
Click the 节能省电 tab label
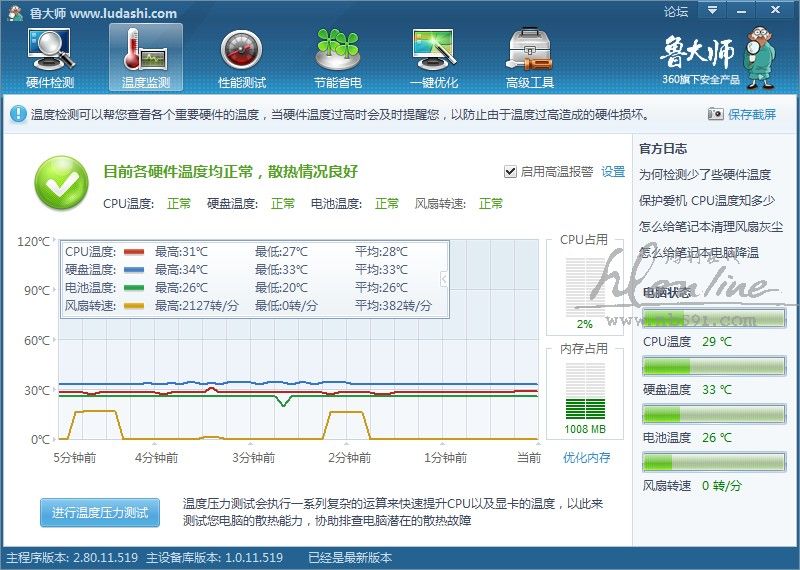(x=338, y=83)
